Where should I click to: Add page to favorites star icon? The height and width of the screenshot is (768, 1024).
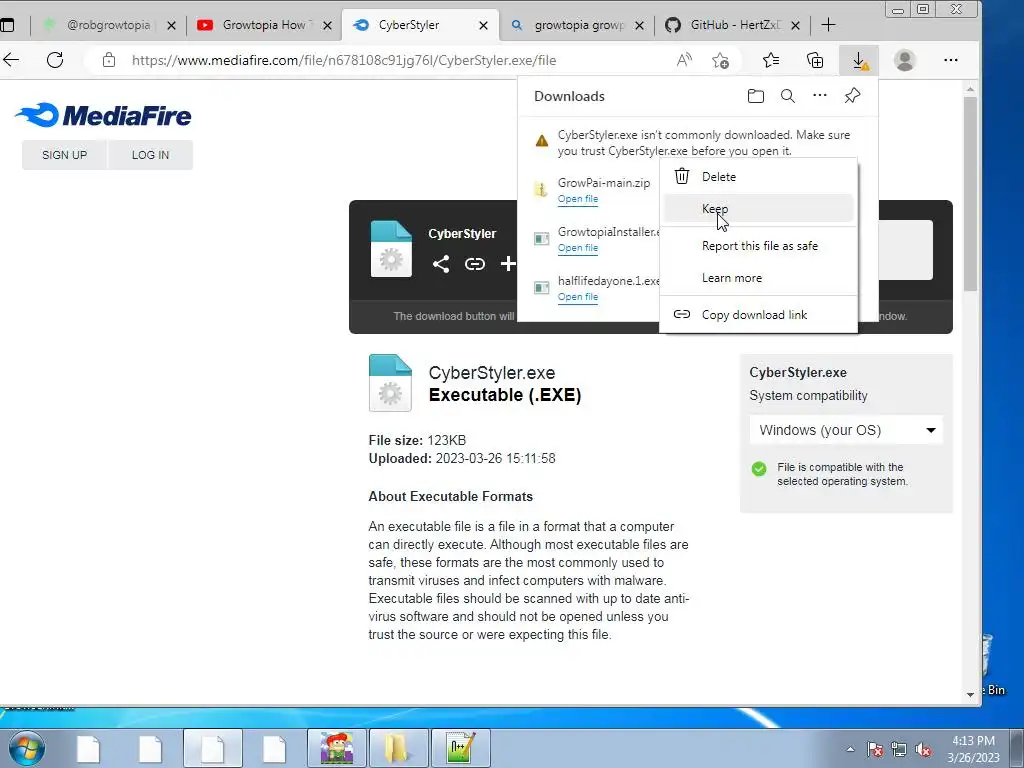[720, 60]
